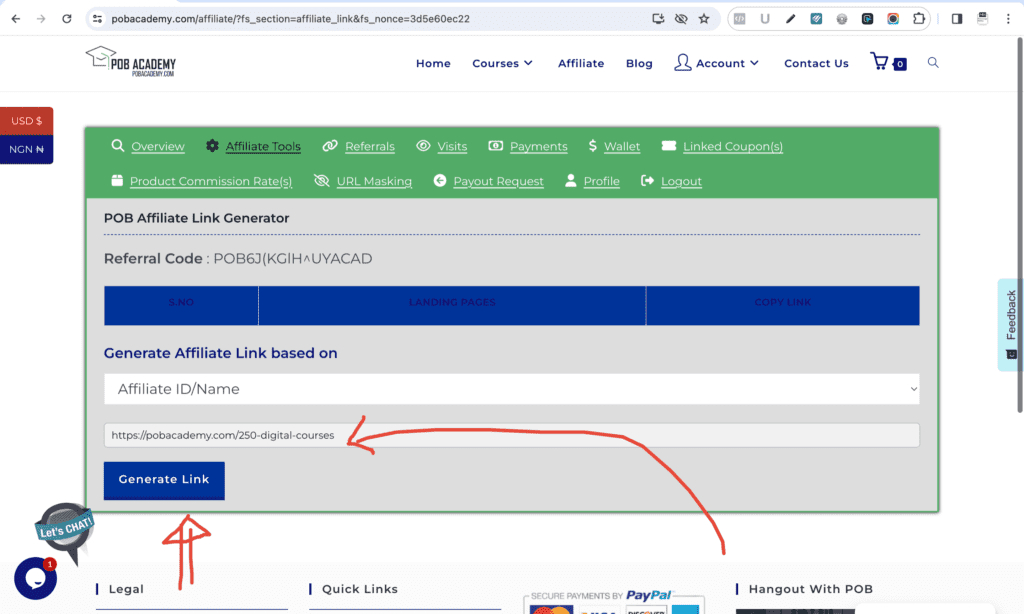The image size is (1024, 614).
Task: Expand the Account dropdown
Action: (727, 63)
